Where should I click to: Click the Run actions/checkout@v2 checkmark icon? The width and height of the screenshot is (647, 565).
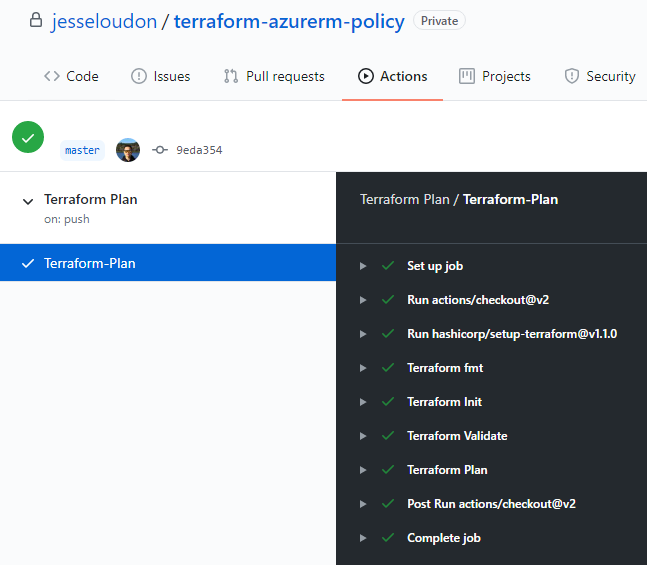coord(388,299)
